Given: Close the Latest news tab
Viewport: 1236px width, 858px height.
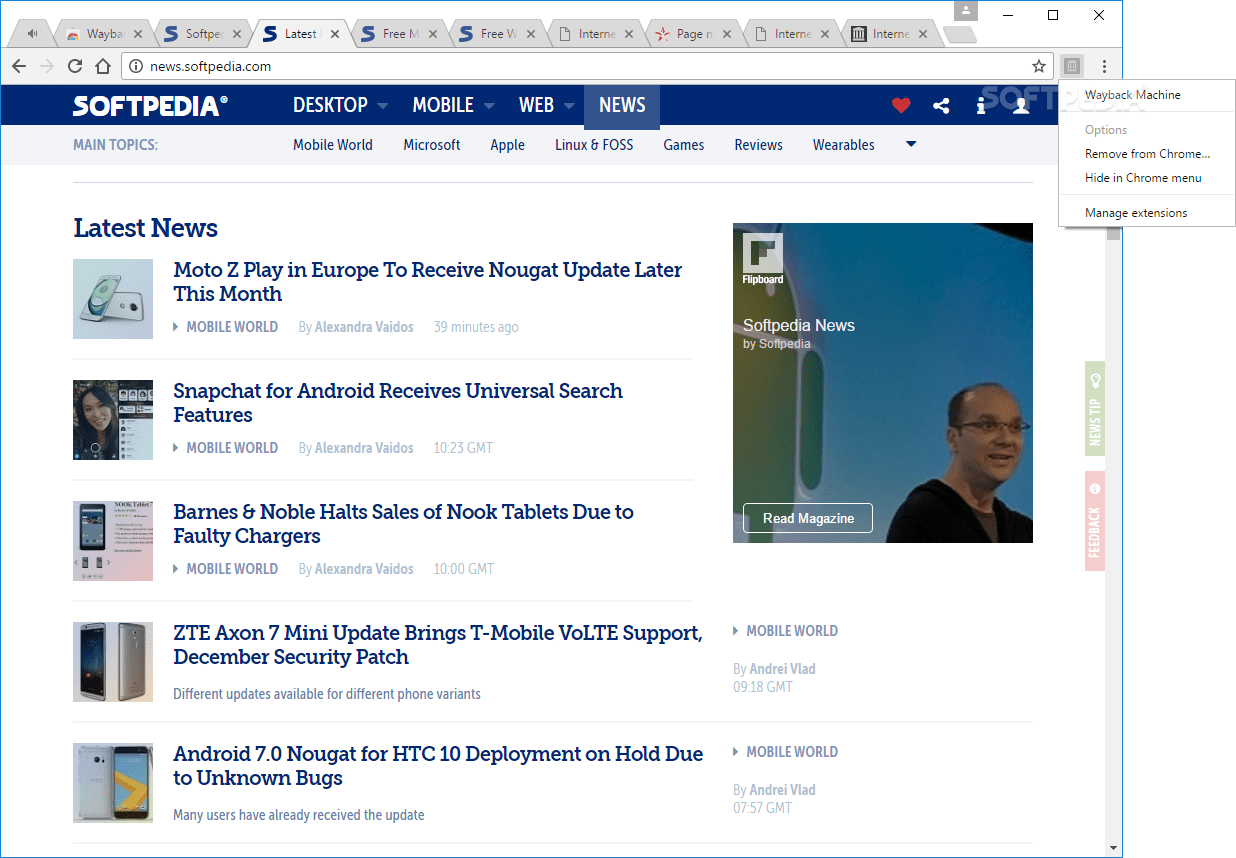Looking at the screenshot, I should point(334,34).
